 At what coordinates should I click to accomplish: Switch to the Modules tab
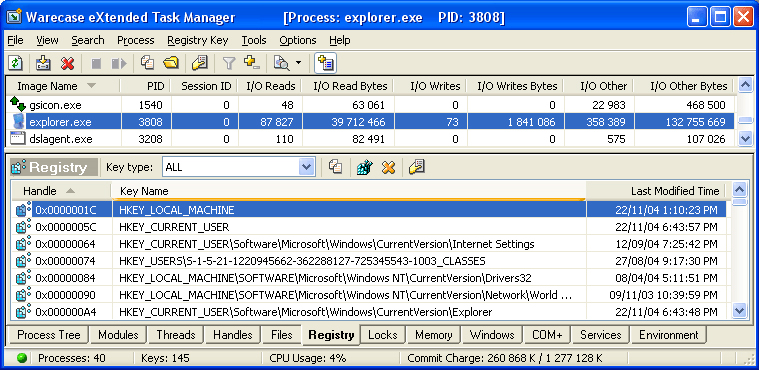(x=118, y=335)
